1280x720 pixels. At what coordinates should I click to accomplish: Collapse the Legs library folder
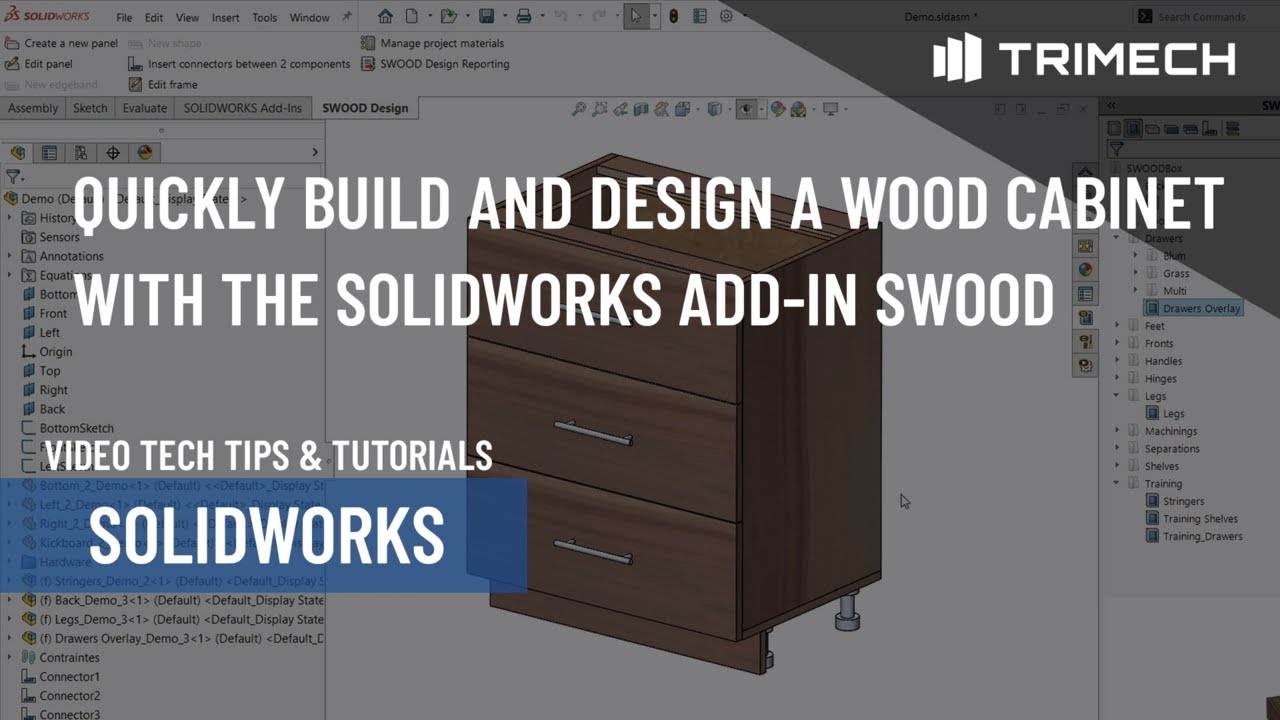tap(1117, 396)
